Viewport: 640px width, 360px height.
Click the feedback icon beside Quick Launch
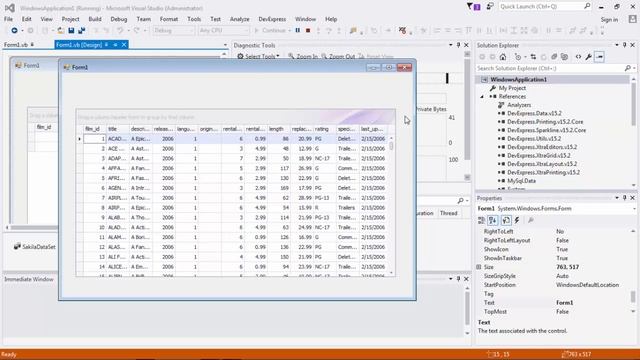(x=490, y=7)
